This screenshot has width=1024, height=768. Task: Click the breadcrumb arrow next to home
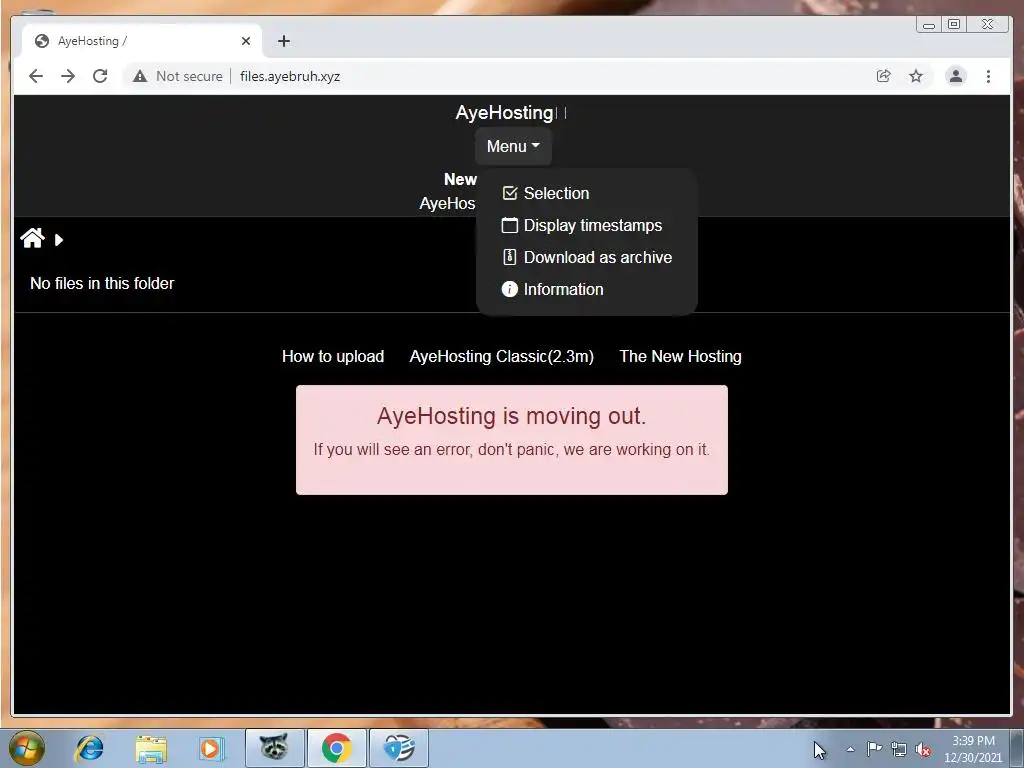(59, 240)
